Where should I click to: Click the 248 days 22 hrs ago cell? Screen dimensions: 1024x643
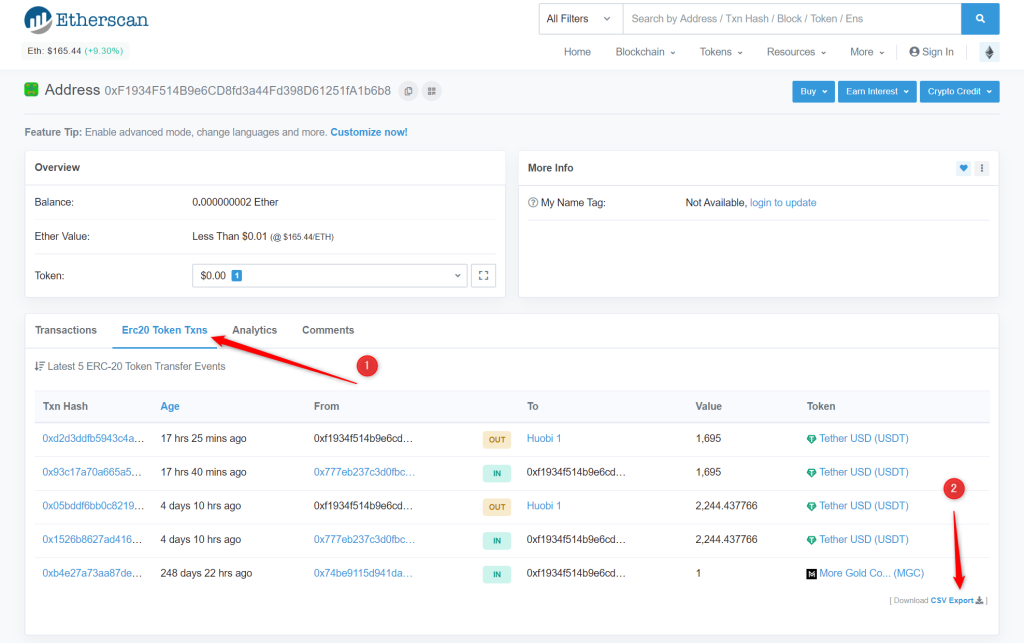point(206,574)
